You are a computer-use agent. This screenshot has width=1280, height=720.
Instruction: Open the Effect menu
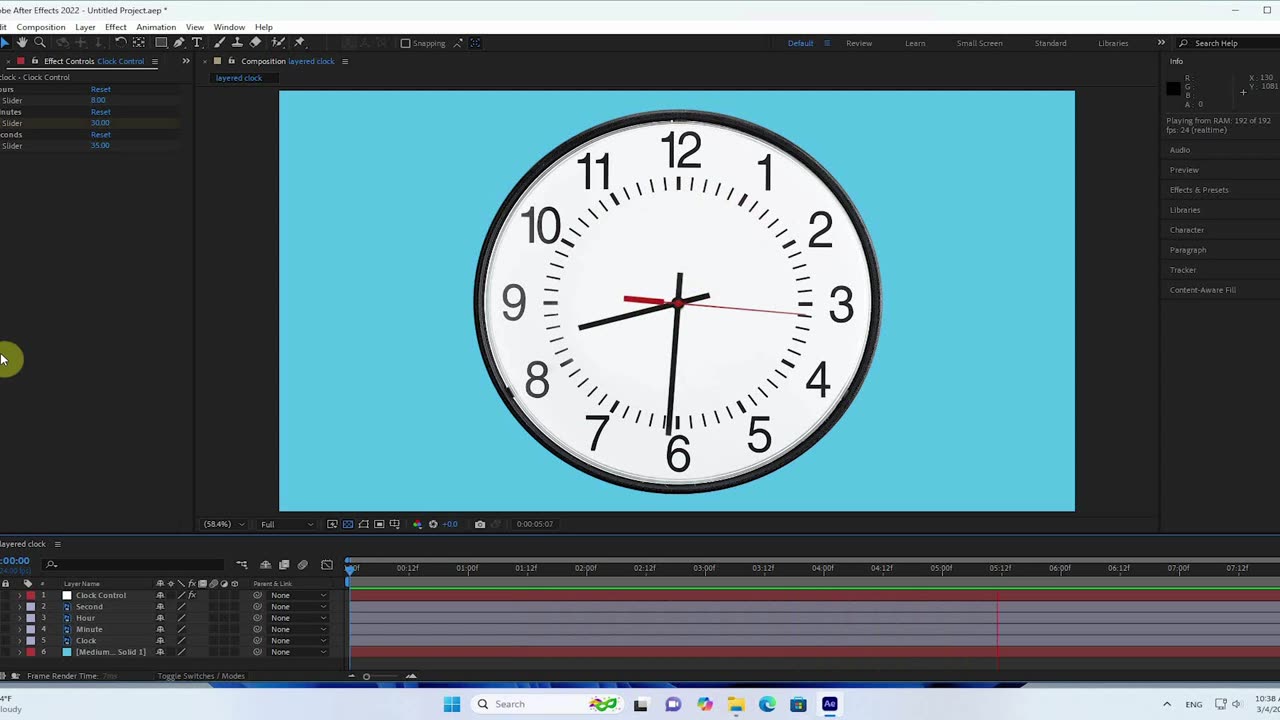116,27
